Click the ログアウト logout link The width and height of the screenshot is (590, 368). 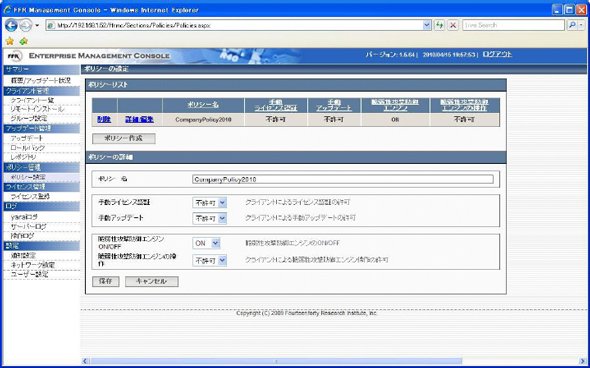coord(497,54)
